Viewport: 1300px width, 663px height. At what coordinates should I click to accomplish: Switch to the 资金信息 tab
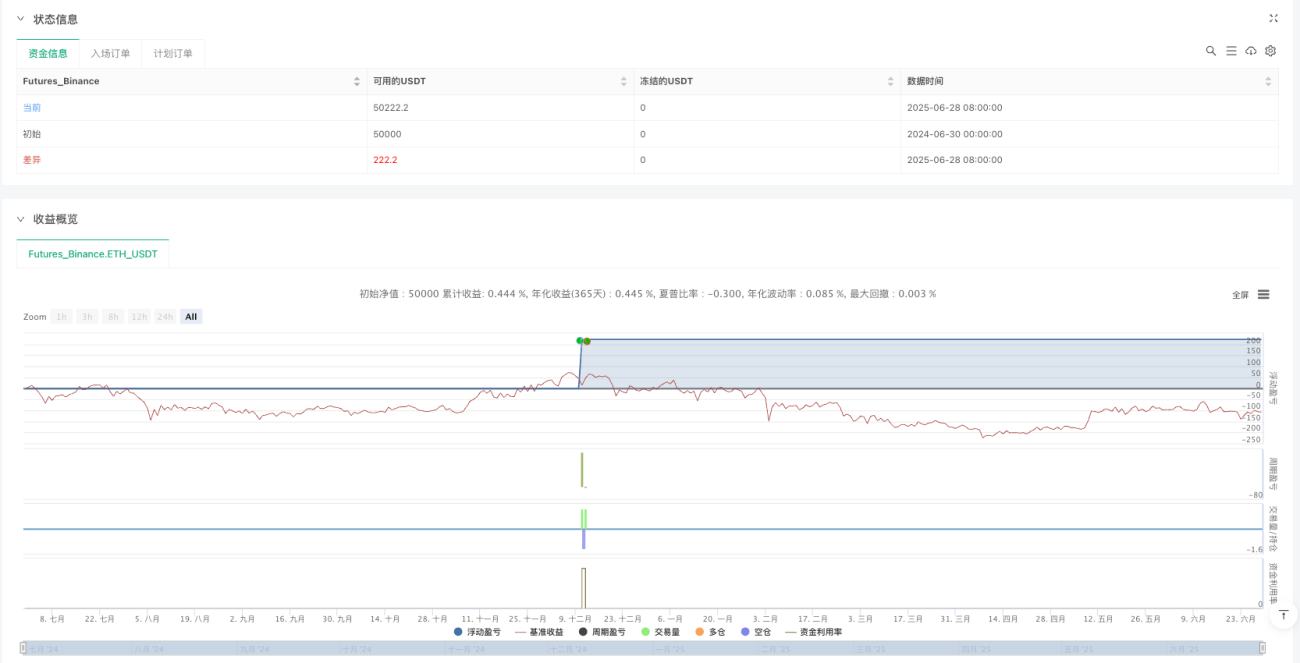[48, 54]
